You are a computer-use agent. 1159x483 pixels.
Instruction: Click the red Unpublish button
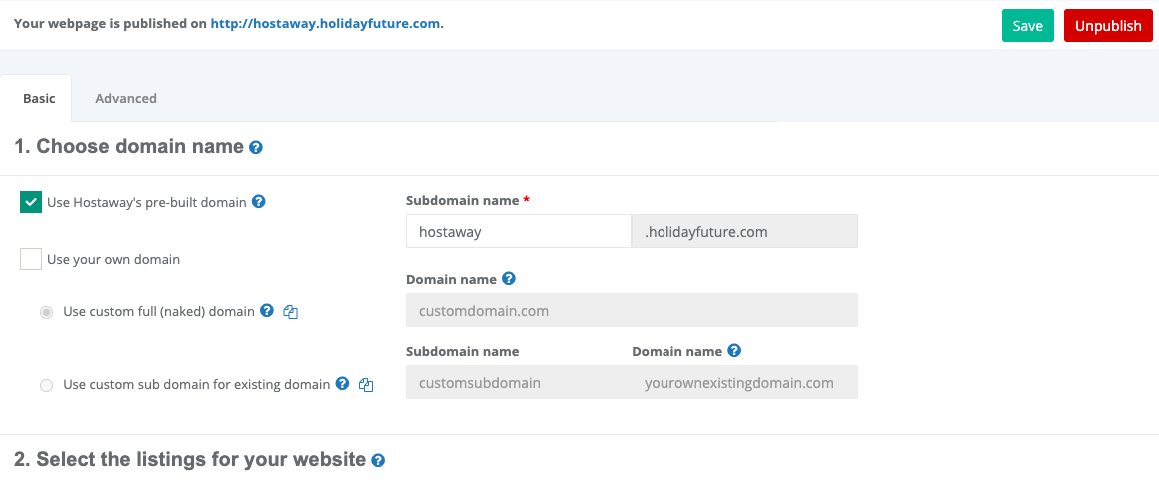click(x=1108, y=26)
